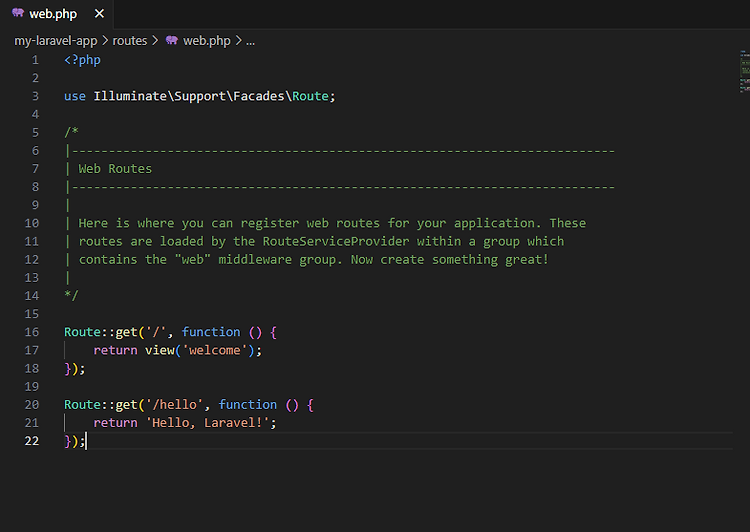Click line number 1 in the gutter
This screenshot has width=750, height=532.
pos(35,60)
